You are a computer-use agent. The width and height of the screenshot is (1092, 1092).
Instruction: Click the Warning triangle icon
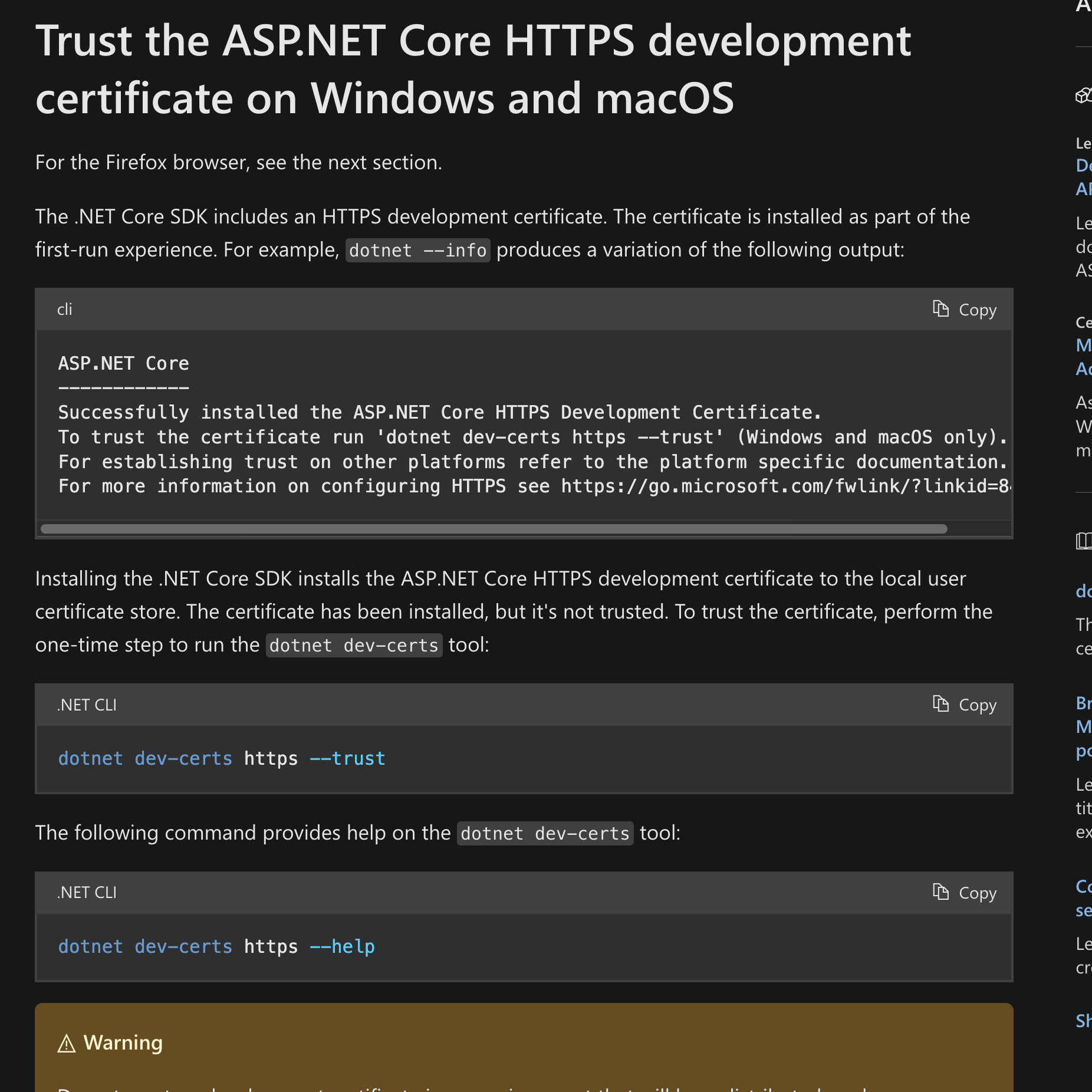[x=67, y=1044]
